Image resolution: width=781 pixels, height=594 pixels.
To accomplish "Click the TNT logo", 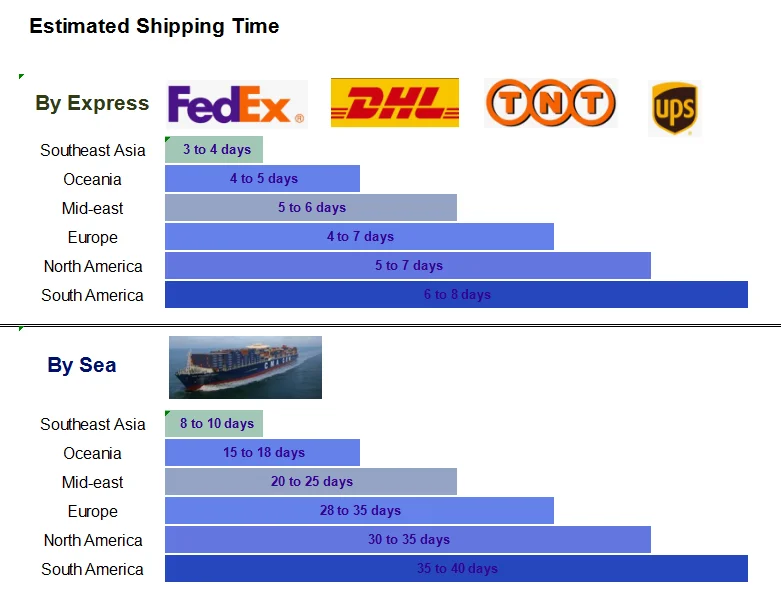I will click(550, 103).
